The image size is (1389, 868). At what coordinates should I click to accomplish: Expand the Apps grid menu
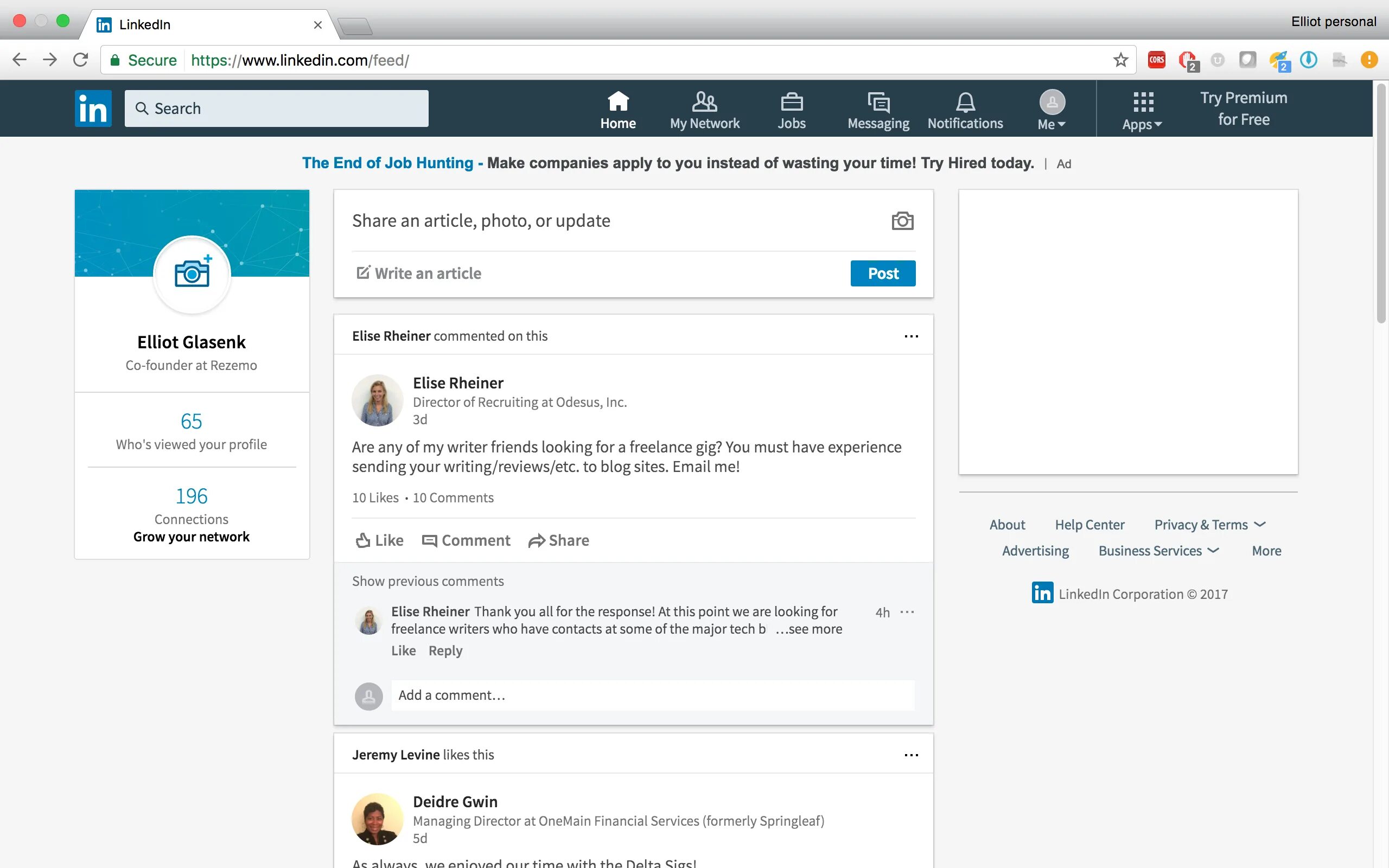pyautogui.click(x=1142, y=110)
